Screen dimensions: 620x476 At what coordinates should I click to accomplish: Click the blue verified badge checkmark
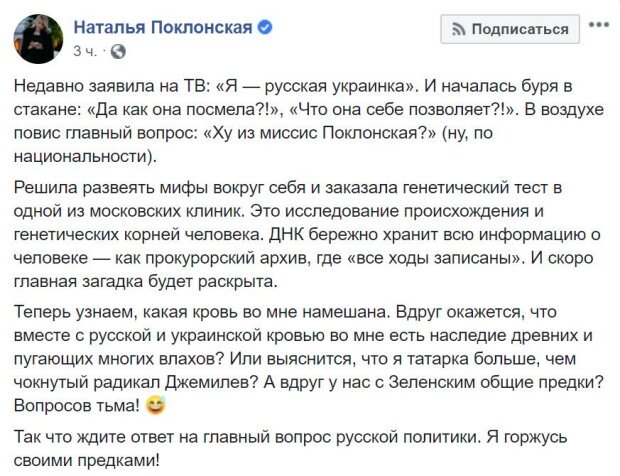click(x=265, y=27)
